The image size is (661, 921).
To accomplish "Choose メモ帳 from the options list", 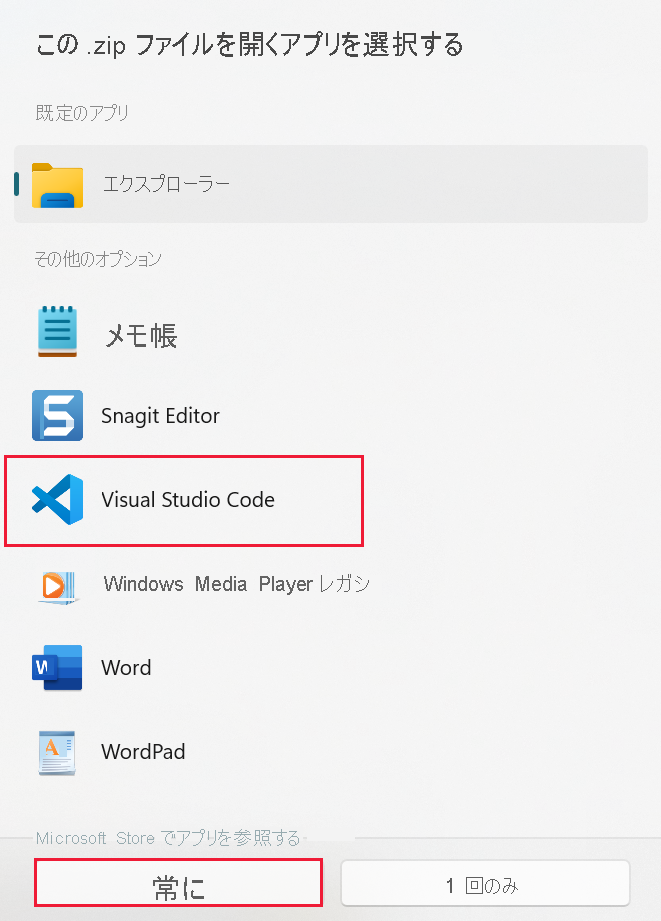I will 141,335.
